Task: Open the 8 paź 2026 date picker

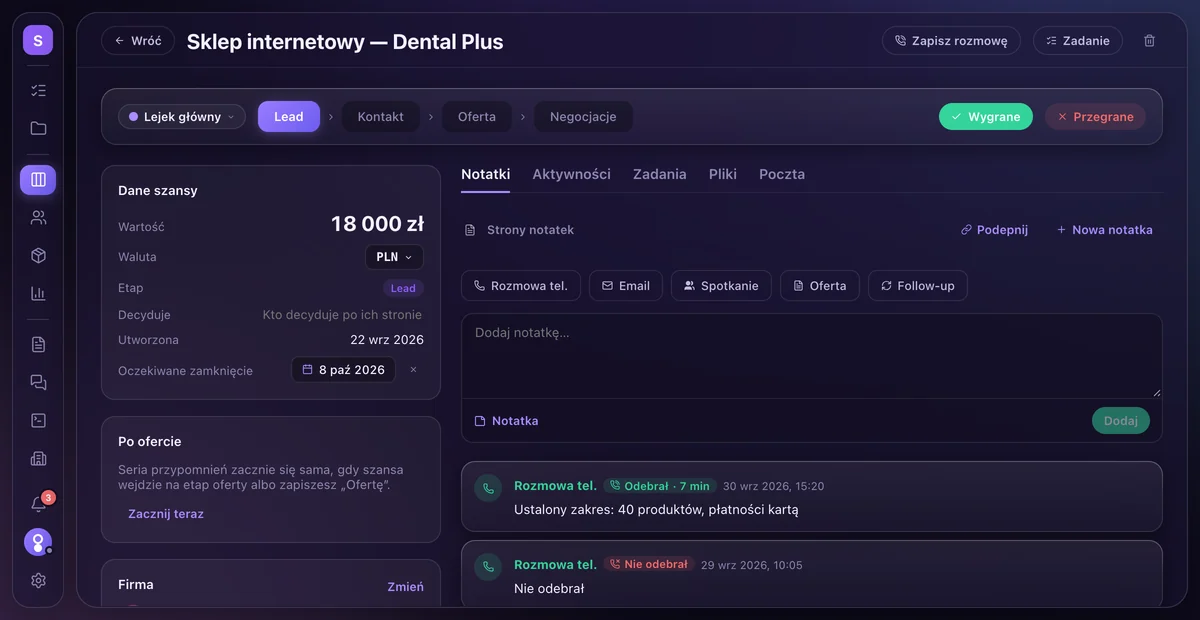Action: pyautogui.click(x=343, y=370)
